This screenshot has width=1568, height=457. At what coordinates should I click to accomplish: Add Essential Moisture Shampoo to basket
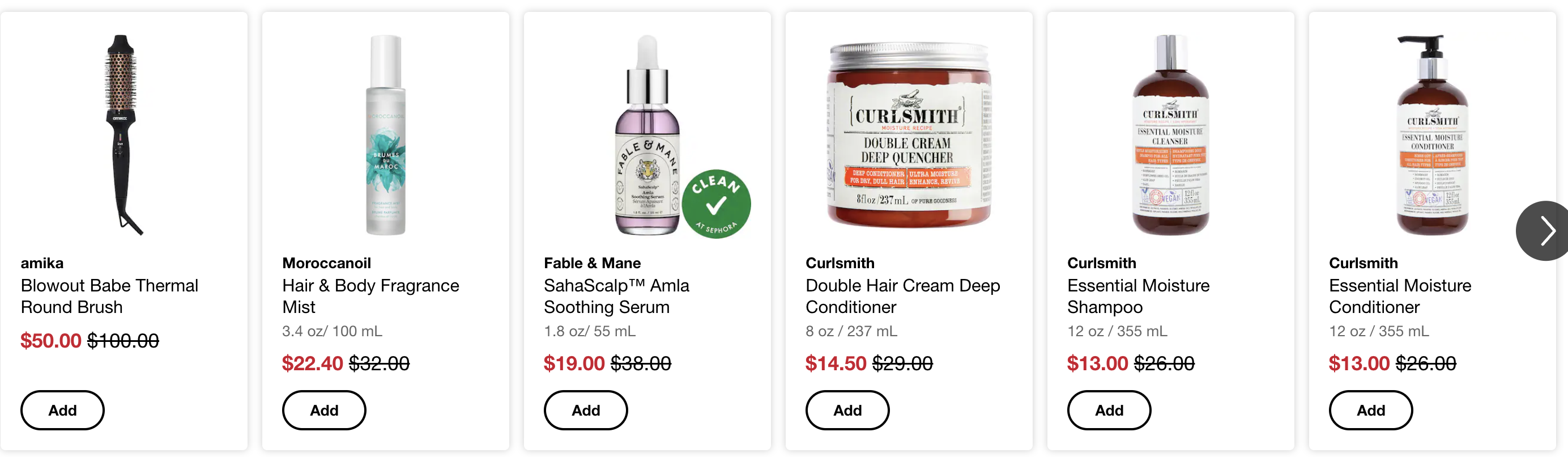1109,410
